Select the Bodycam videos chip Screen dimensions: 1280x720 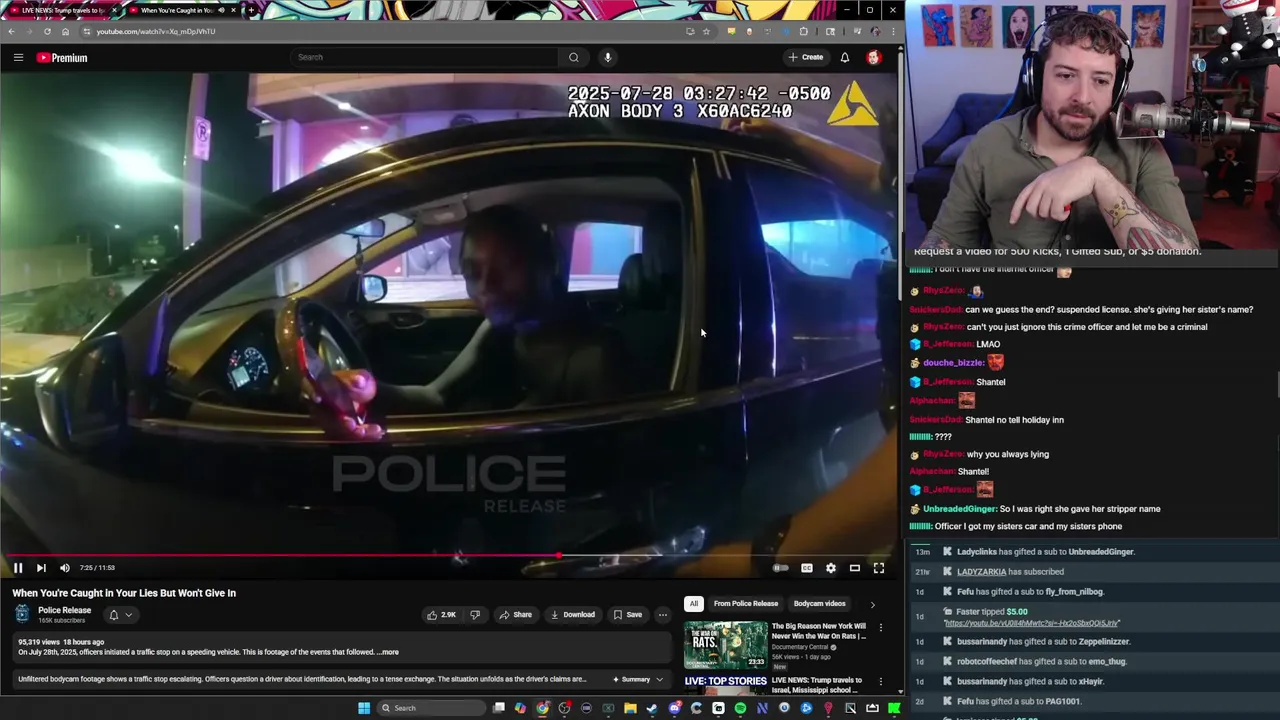coord(819,604)
